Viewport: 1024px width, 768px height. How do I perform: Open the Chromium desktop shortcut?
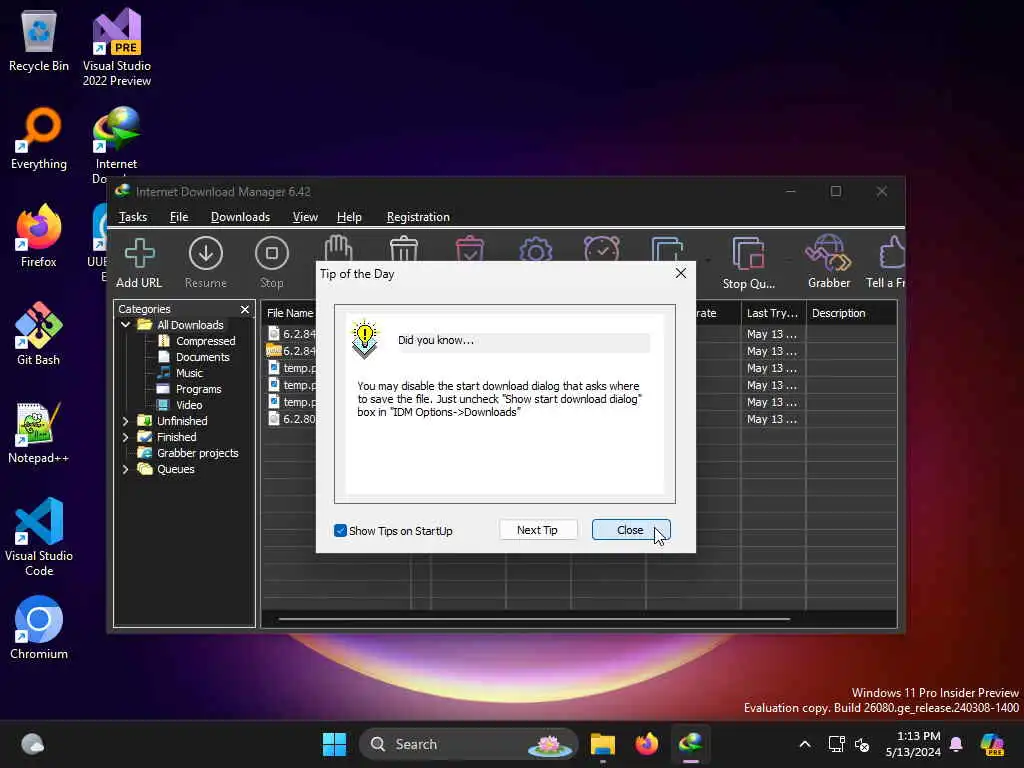pos(39,628)
